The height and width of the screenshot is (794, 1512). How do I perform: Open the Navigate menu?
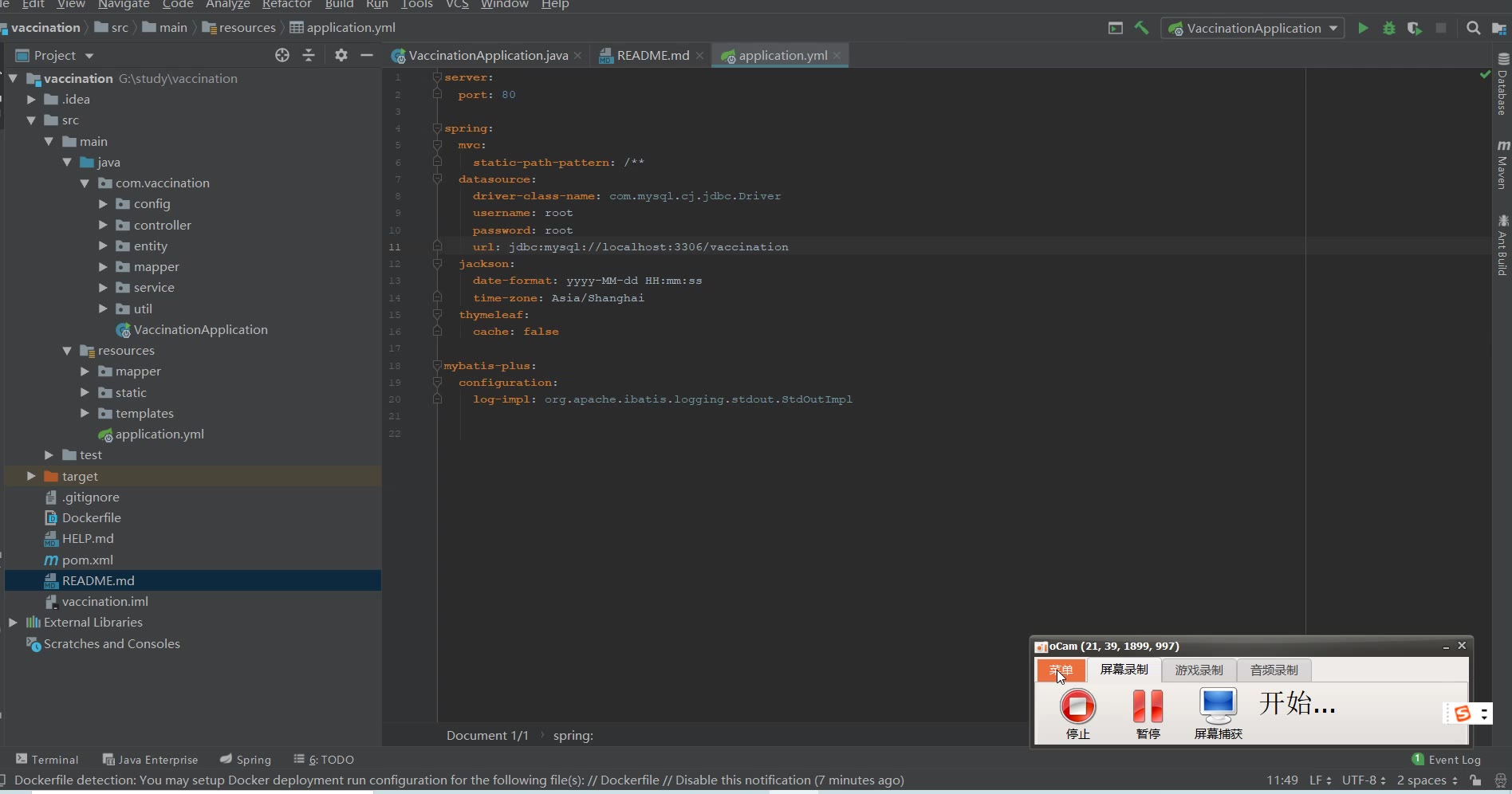[124, 5]
